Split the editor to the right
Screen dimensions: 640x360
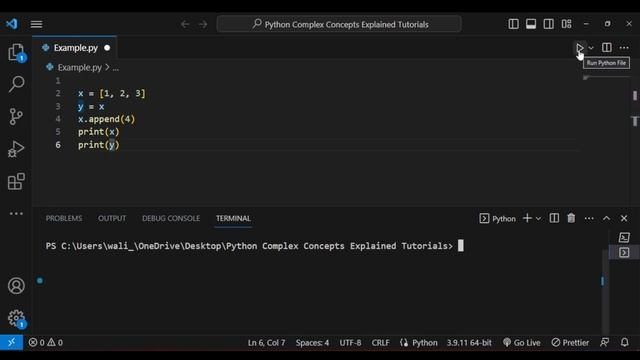607,48
